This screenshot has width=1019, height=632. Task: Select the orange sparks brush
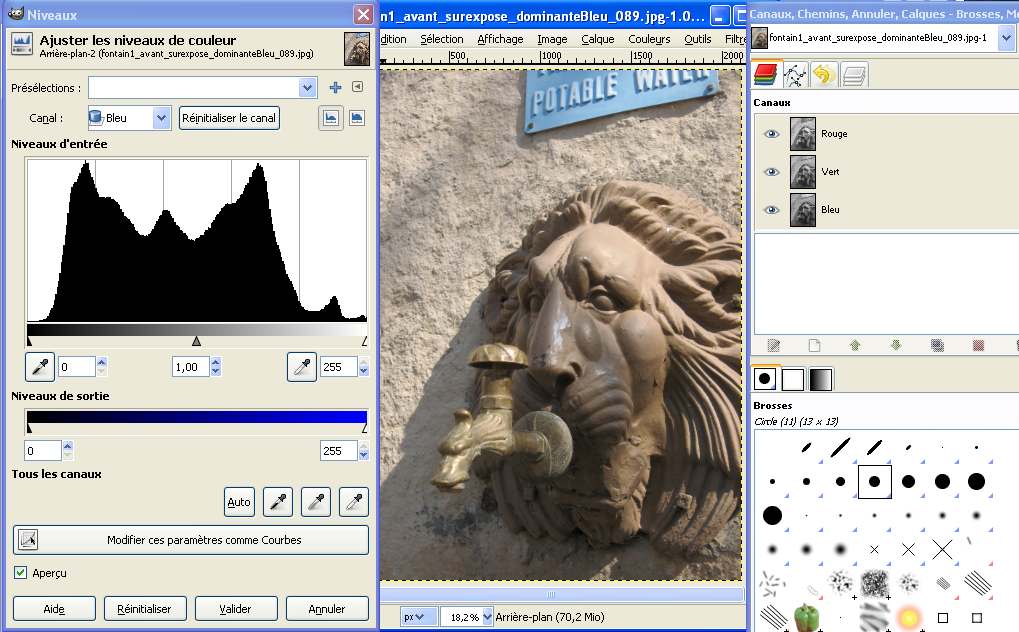(909, 616)
